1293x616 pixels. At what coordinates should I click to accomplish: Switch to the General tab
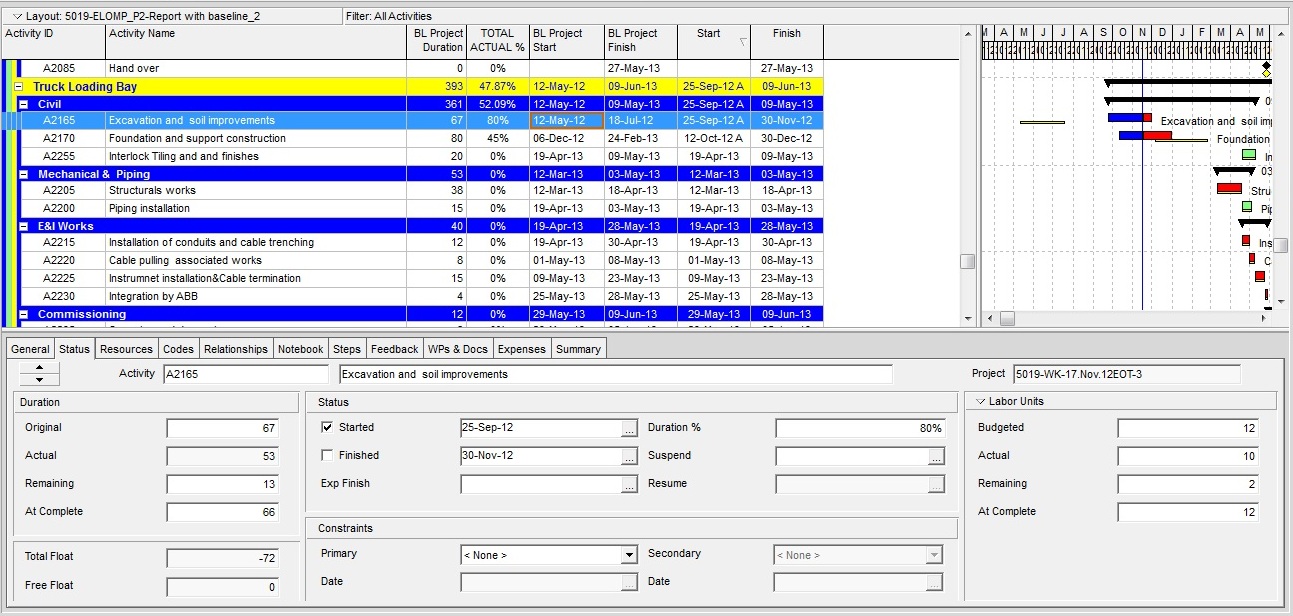[30, 349]
